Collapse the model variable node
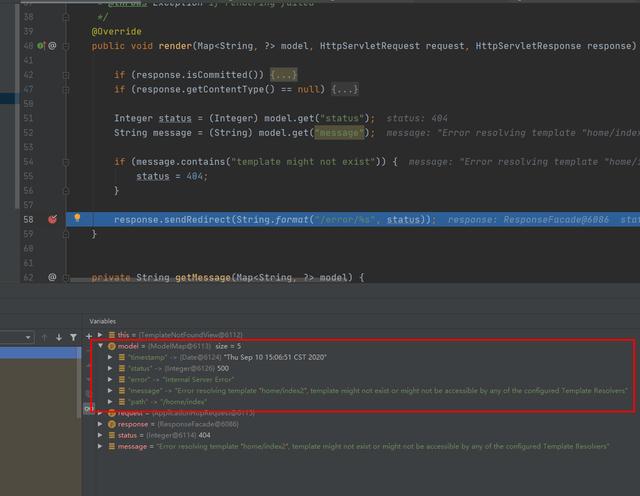Image resolution: width=640 pixels, height=496 pixels. pyautogui.click(x=100, y=346)
